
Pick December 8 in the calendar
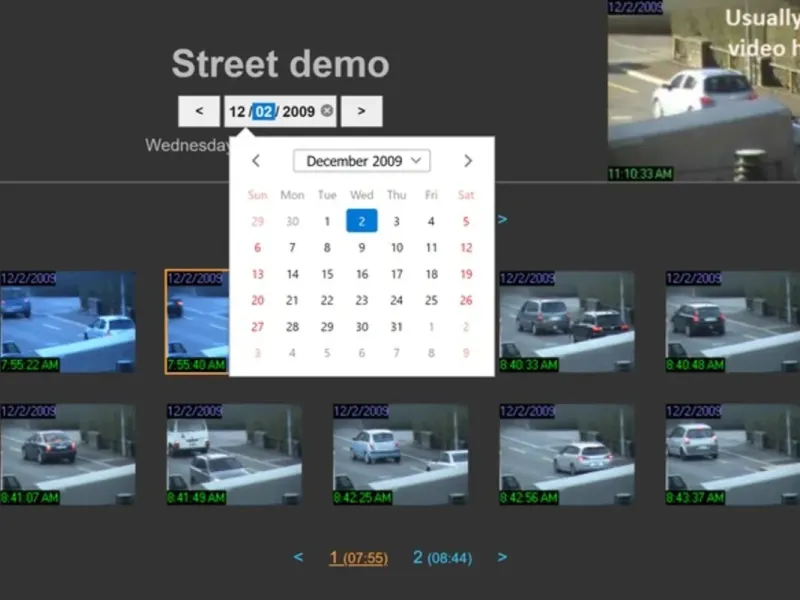(x=327, y=247)
